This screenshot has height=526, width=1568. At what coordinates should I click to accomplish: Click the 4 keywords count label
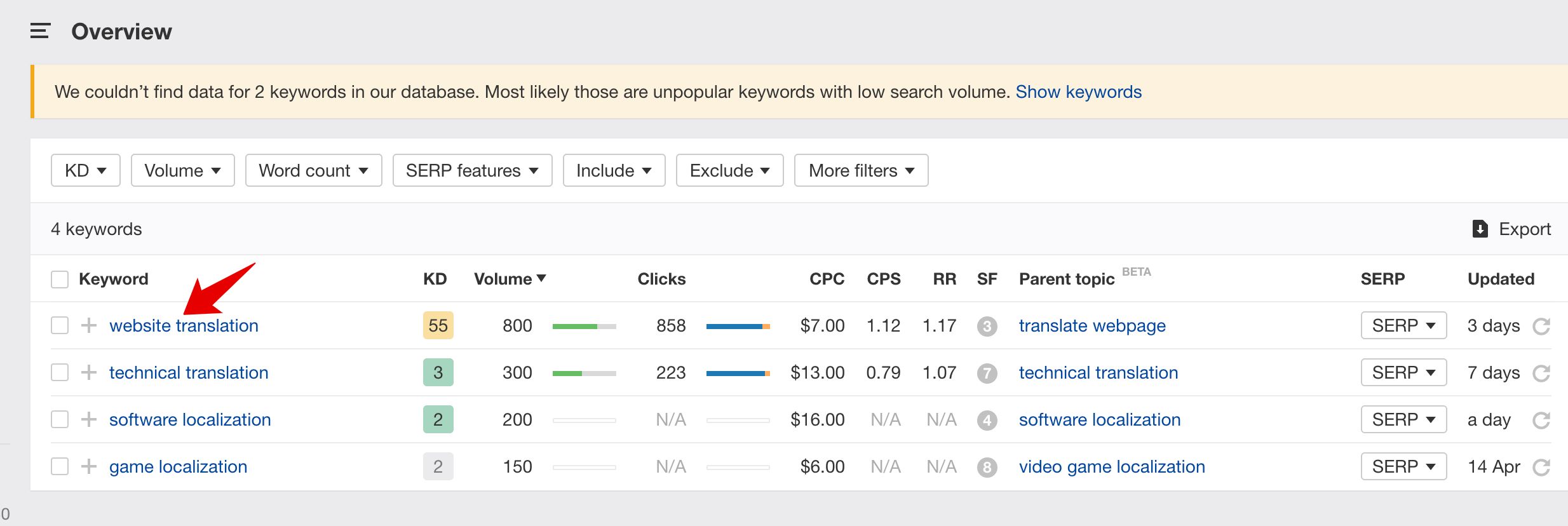(x=97, y=229)
